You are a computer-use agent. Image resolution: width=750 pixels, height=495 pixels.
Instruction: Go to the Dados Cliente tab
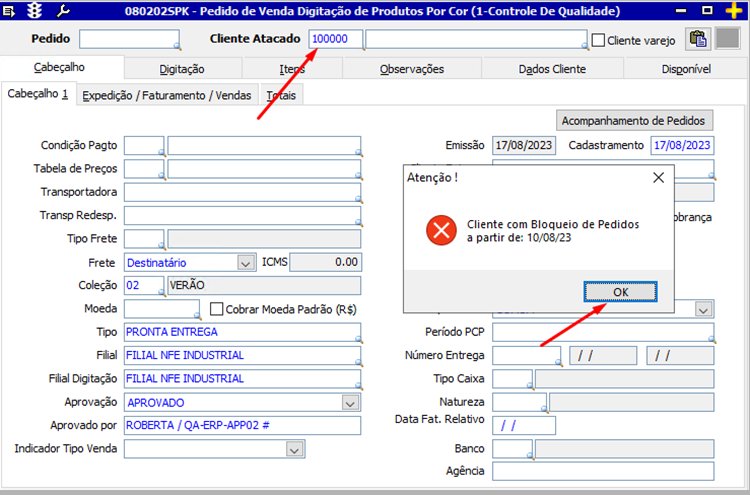pos(552,69)
